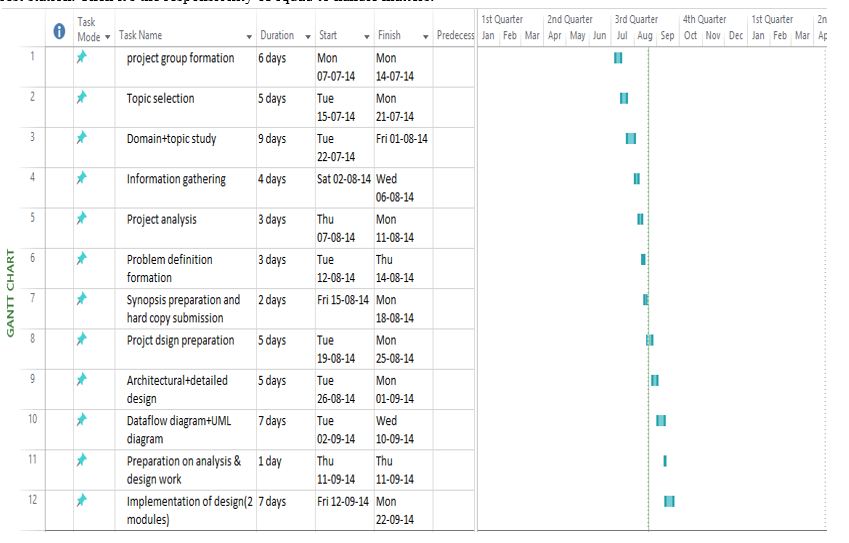Click start date 'Fri 15-08-14'
The image size is (849, 543).
click(x=343, y=300)
